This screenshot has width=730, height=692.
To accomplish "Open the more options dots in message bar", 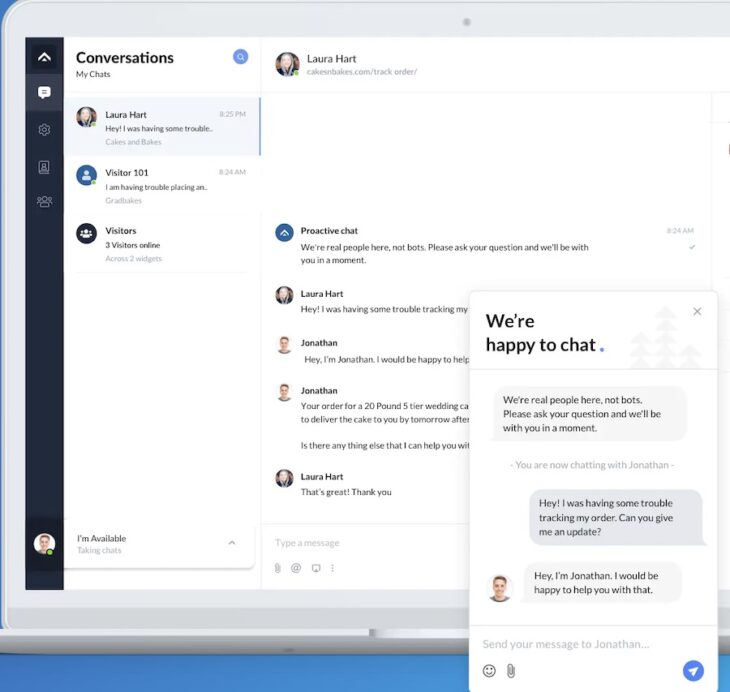I will click(332, 568).
